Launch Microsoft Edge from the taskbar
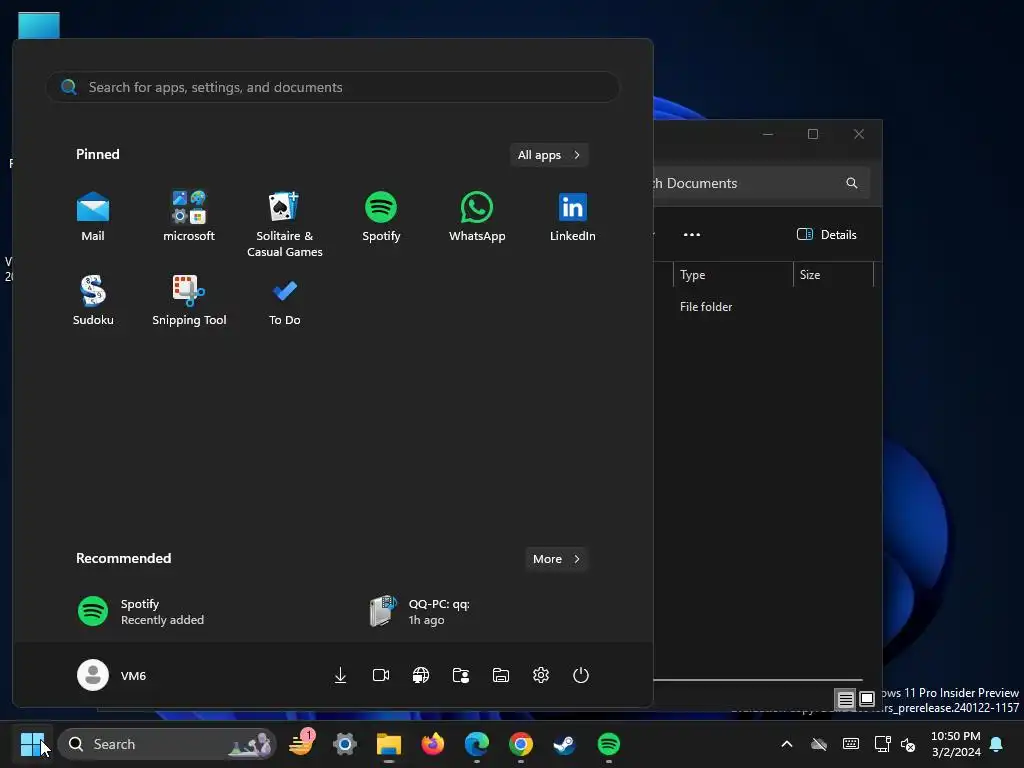 [x=477, y=744]
